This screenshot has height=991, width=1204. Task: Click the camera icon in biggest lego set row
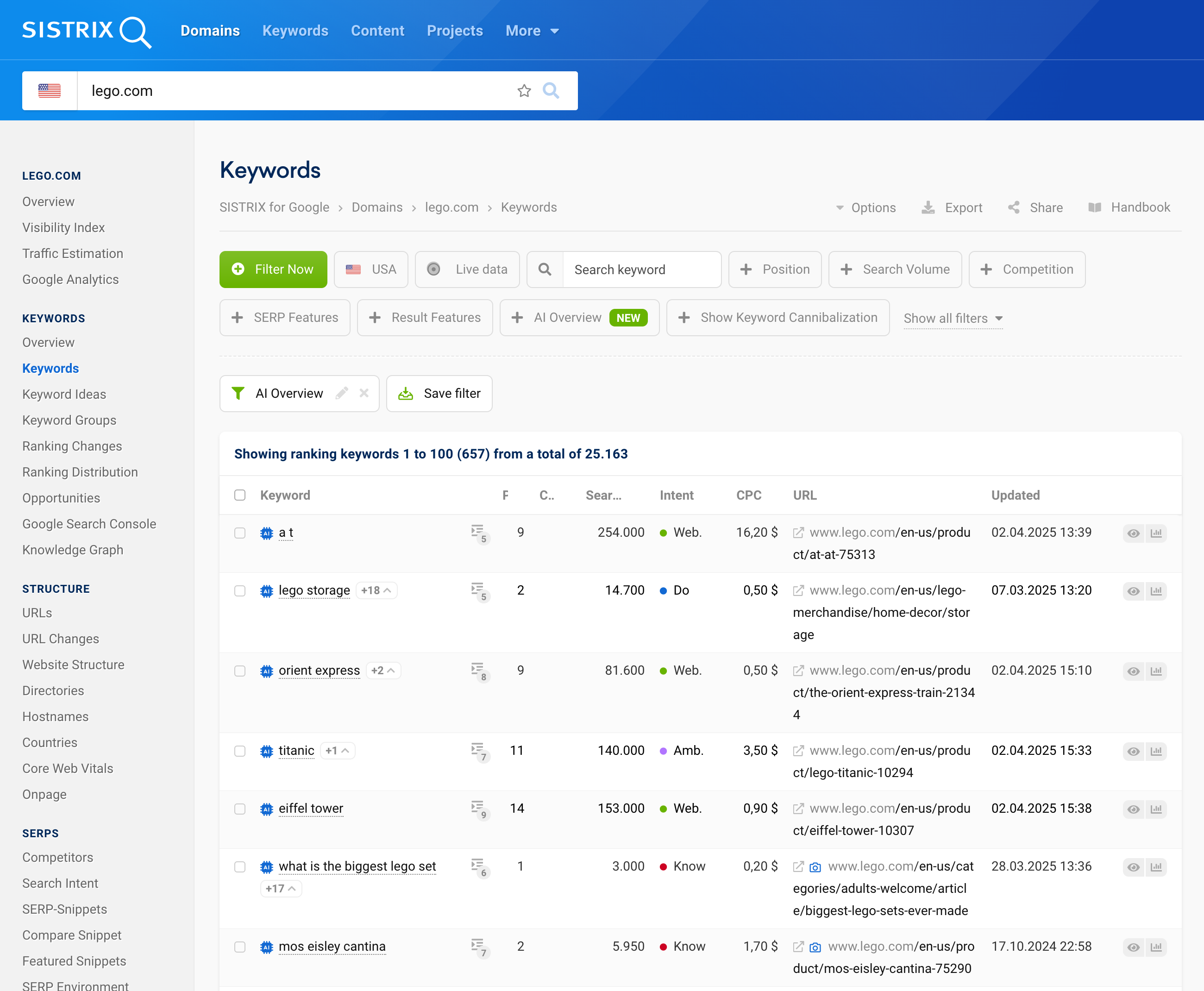[815, 867]
